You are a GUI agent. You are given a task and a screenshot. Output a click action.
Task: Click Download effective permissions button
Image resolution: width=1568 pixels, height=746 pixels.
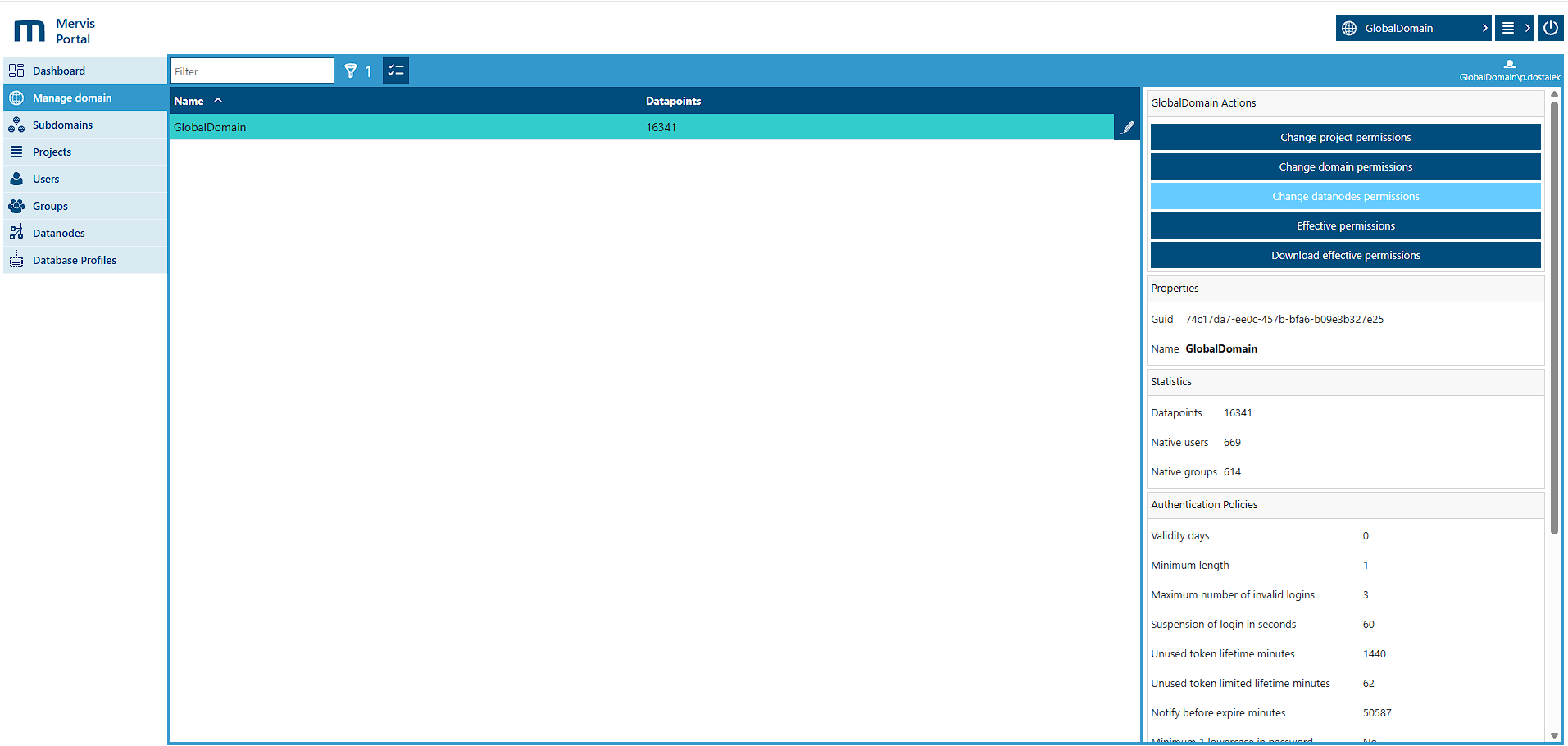coord(1345,255)
